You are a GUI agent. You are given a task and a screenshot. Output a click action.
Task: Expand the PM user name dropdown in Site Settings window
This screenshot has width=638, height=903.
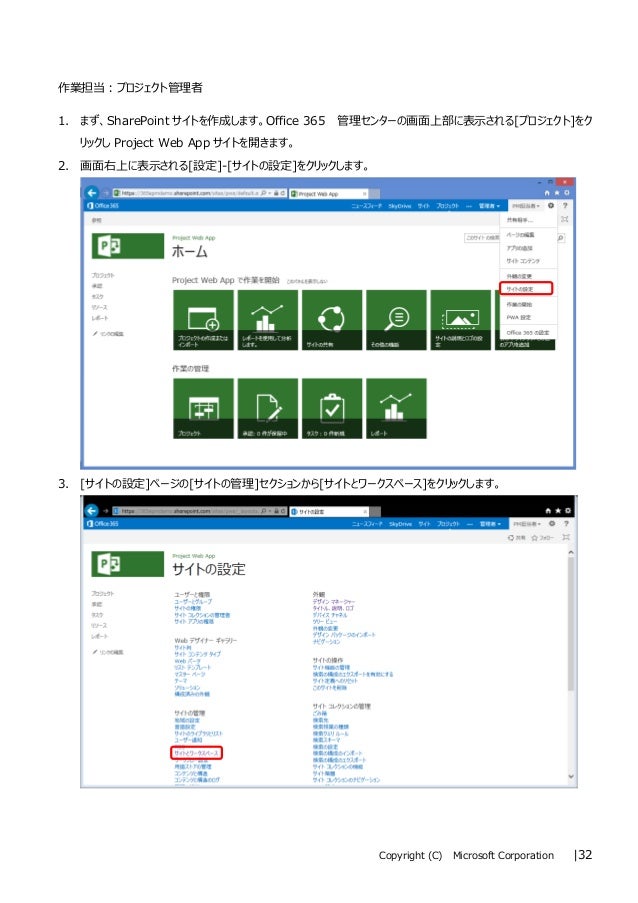pos(527,523)
